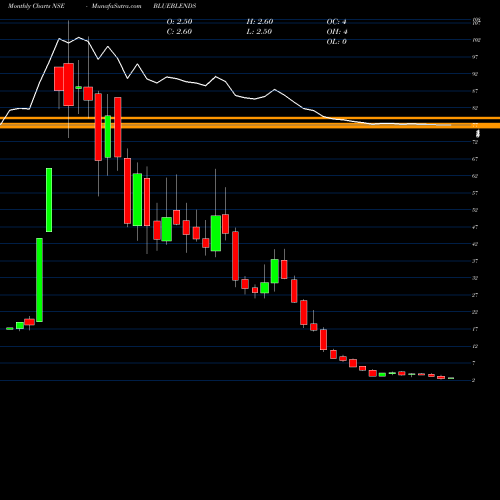Select the open value 'O: 2.50'
Image resolution: width=500 pixels, height=500 pixels.
[179, 21]
